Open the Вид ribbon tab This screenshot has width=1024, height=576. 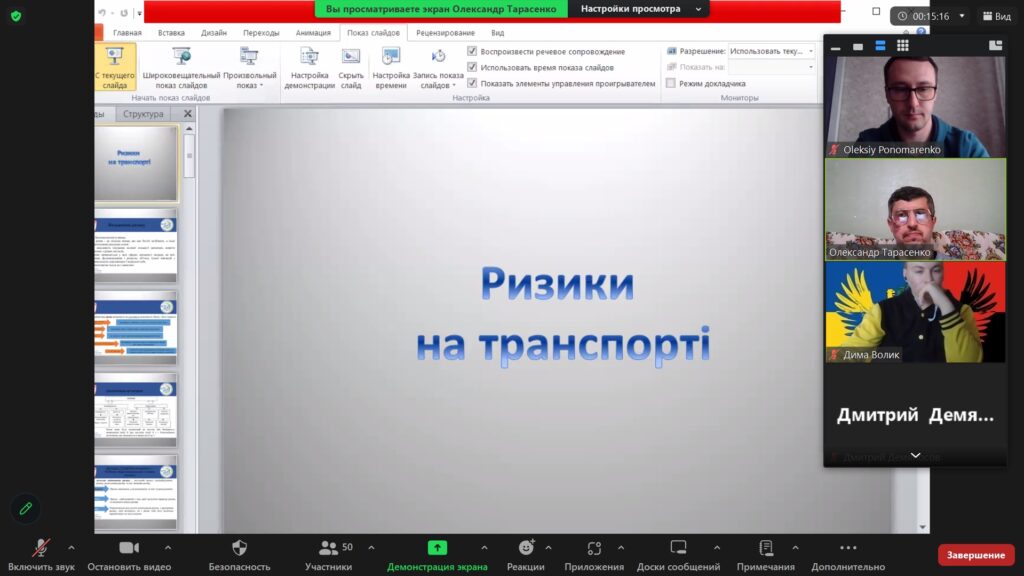(x=498, y=33)
